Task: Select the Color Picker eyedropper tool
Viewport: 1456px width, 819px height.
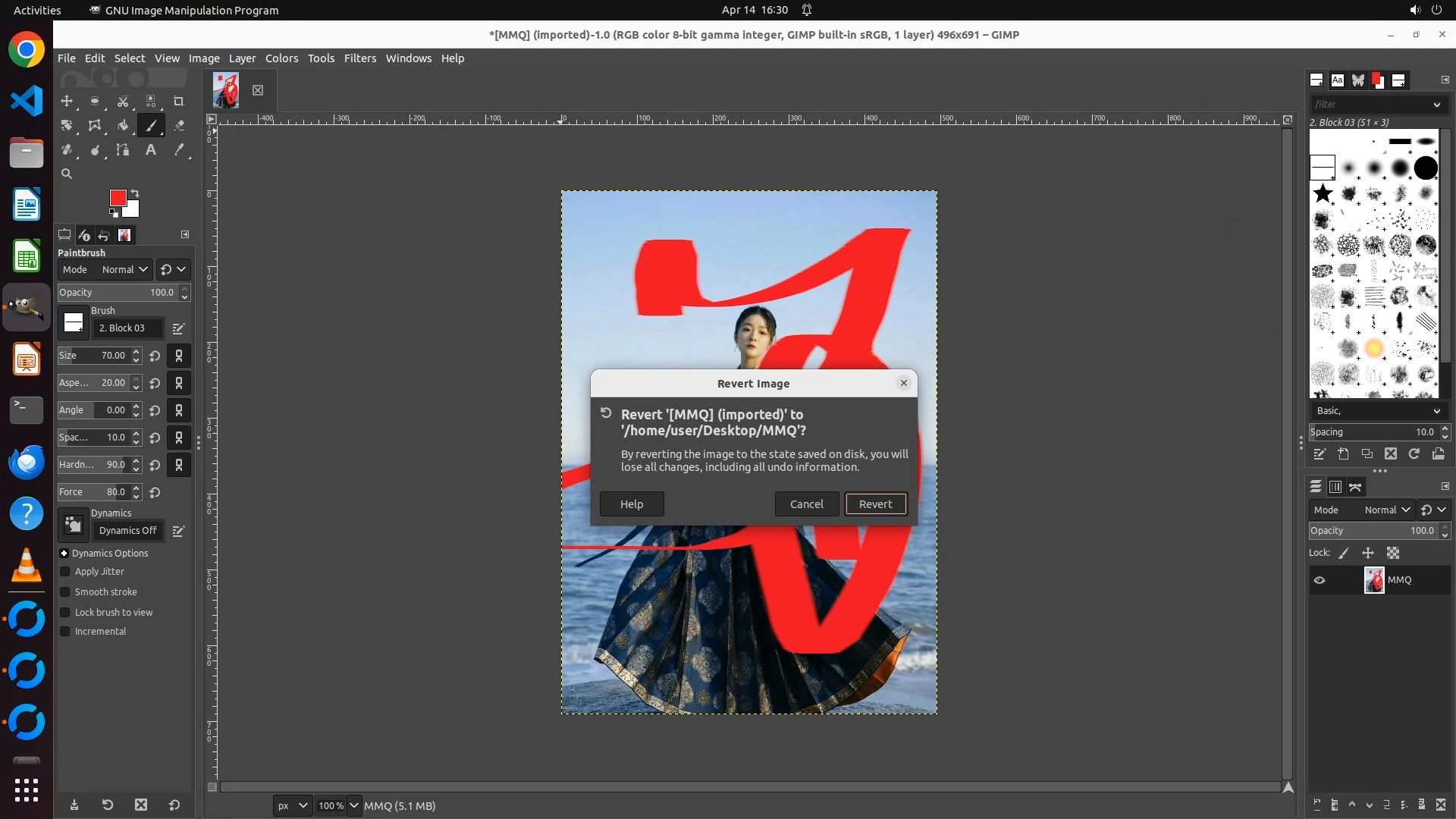Action: click(x=179, y=149)
